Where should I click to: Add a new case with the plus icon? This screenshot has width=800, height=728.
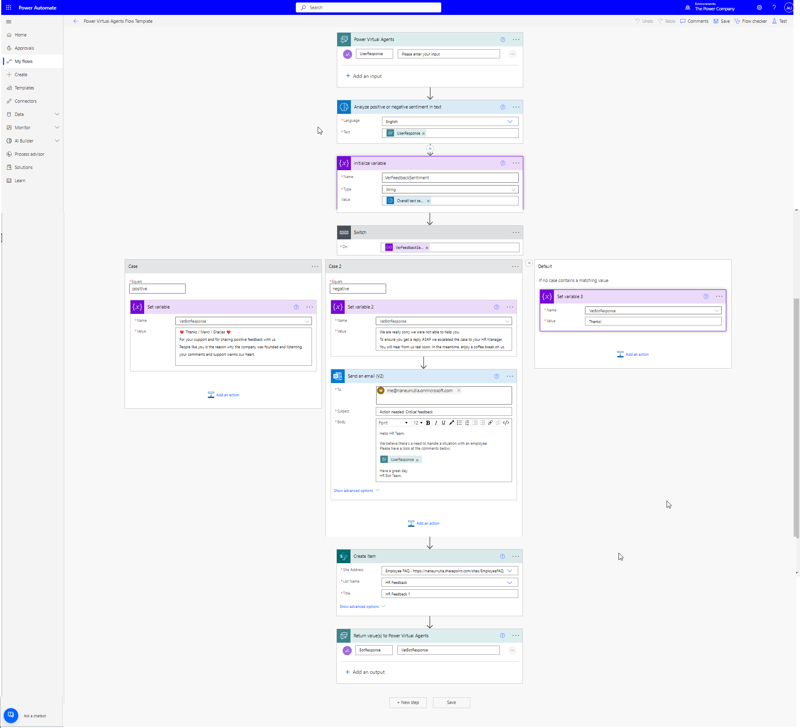[529, 263]
